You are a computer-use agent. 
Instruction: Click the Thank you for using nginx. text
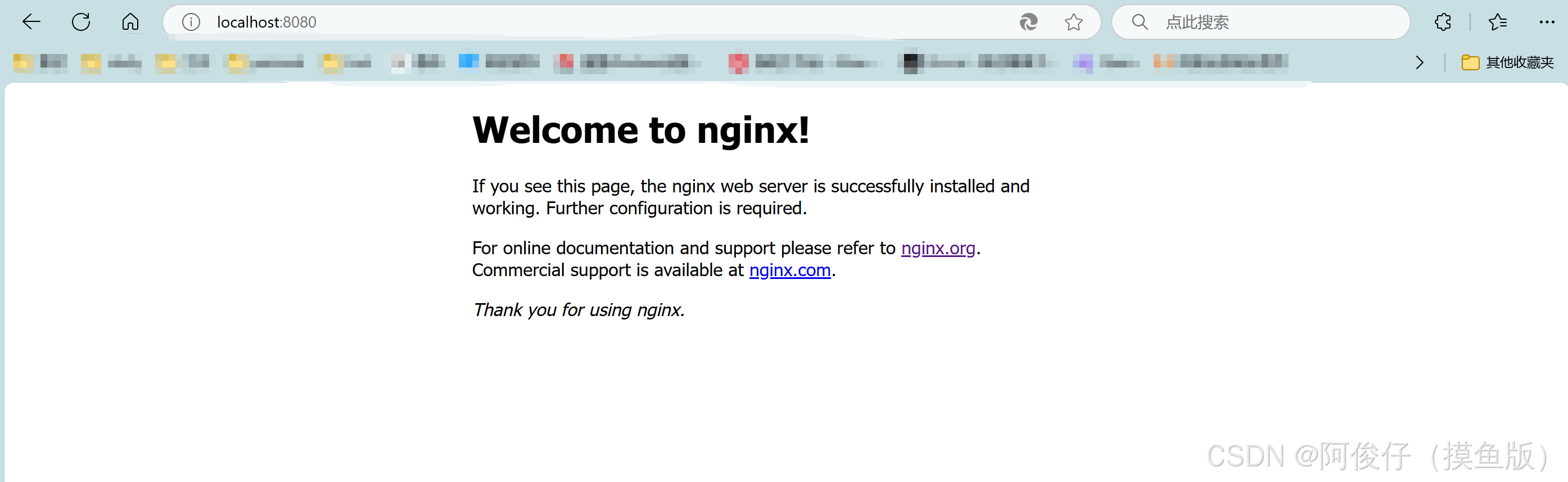coord(579,310)
